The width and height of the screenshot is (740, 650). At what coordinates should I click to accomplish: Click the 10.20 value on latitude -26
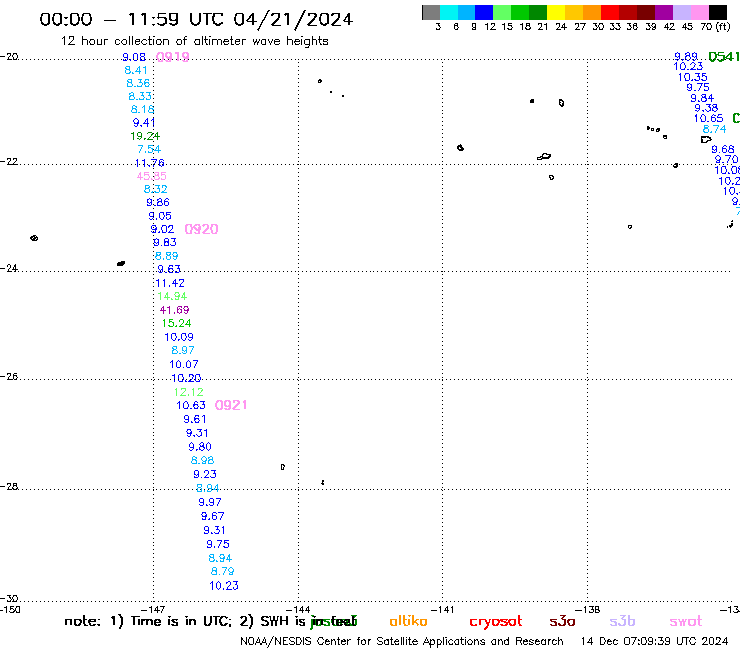[186, 378]
